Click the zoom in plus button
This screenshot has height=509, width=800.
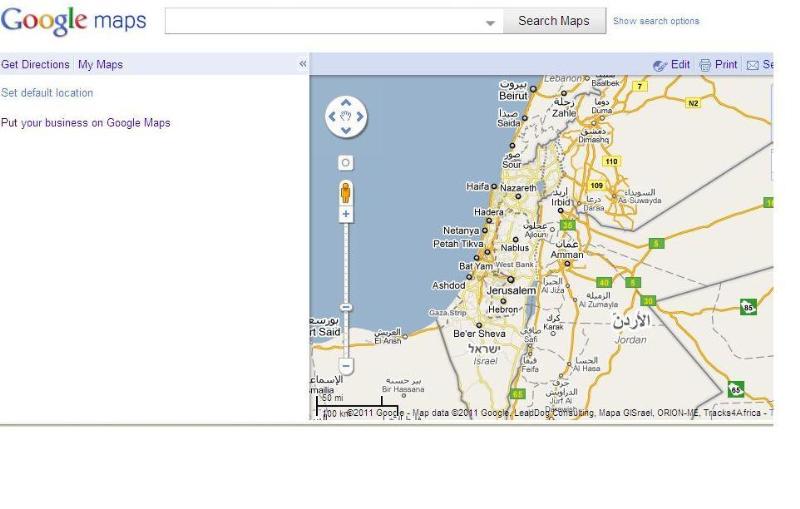click(346, 215)
